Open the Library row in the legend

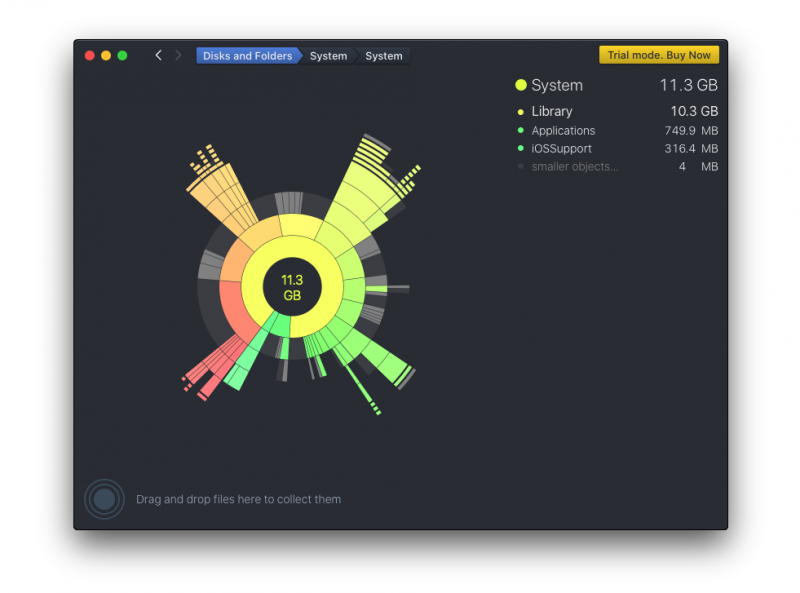[x=617, y=111]
